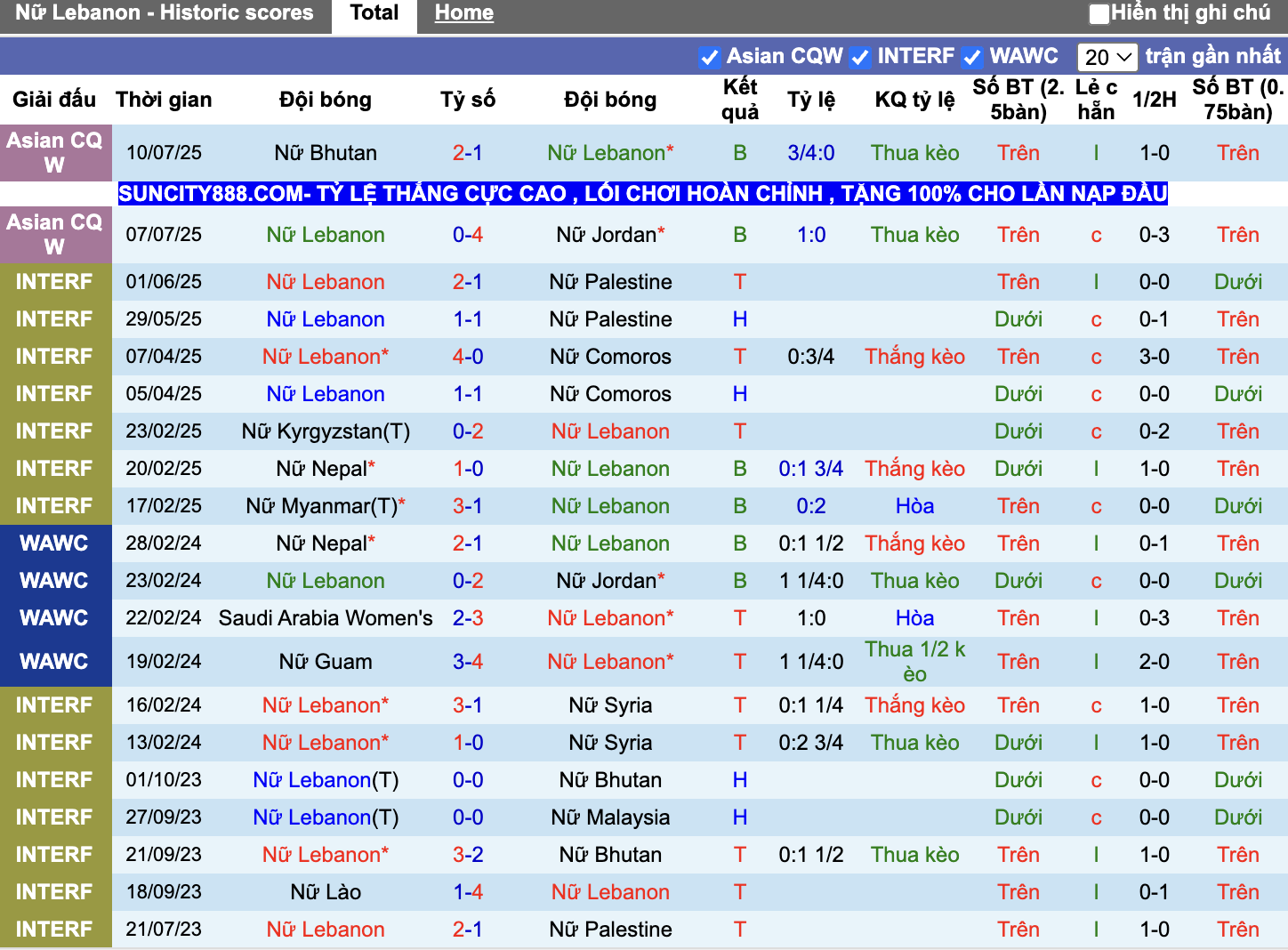1288x950 pixels.
Task: Click the Asian CQ W label for 10/07/25
Action: [x=55, y=153]
